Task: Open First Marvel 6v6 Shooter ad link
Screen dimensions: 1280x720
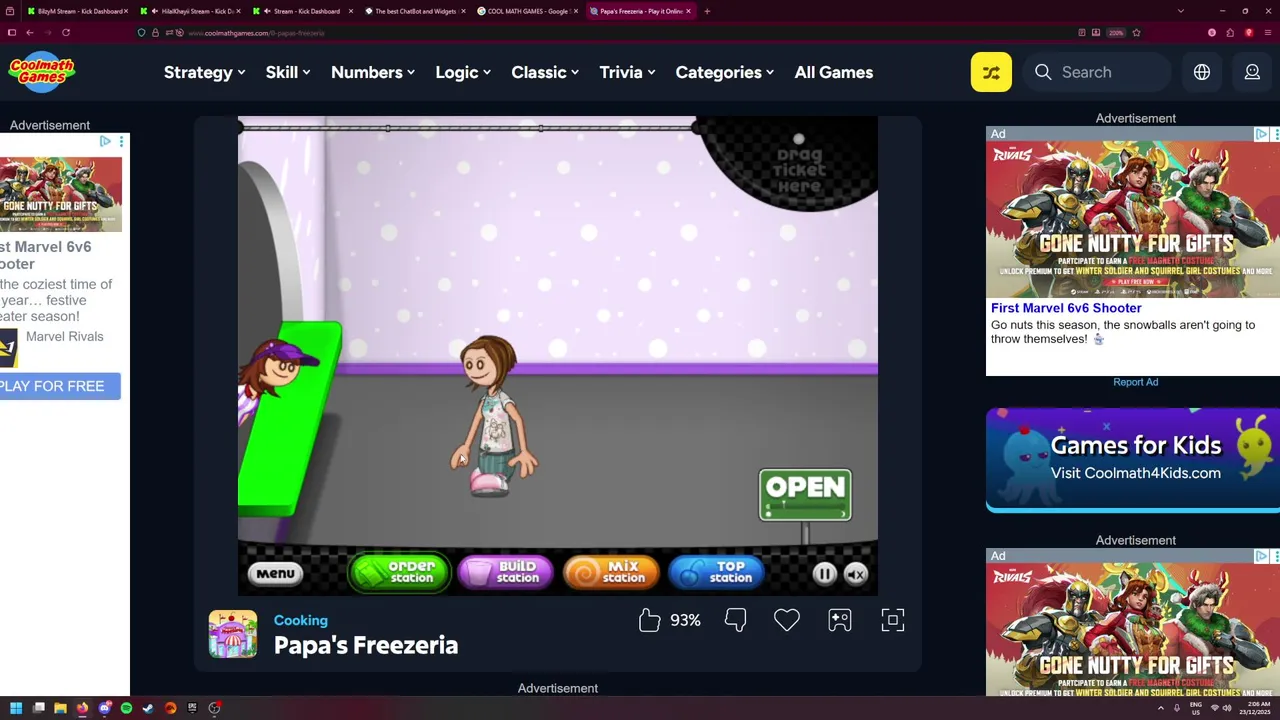Action: pos(1066,308)
